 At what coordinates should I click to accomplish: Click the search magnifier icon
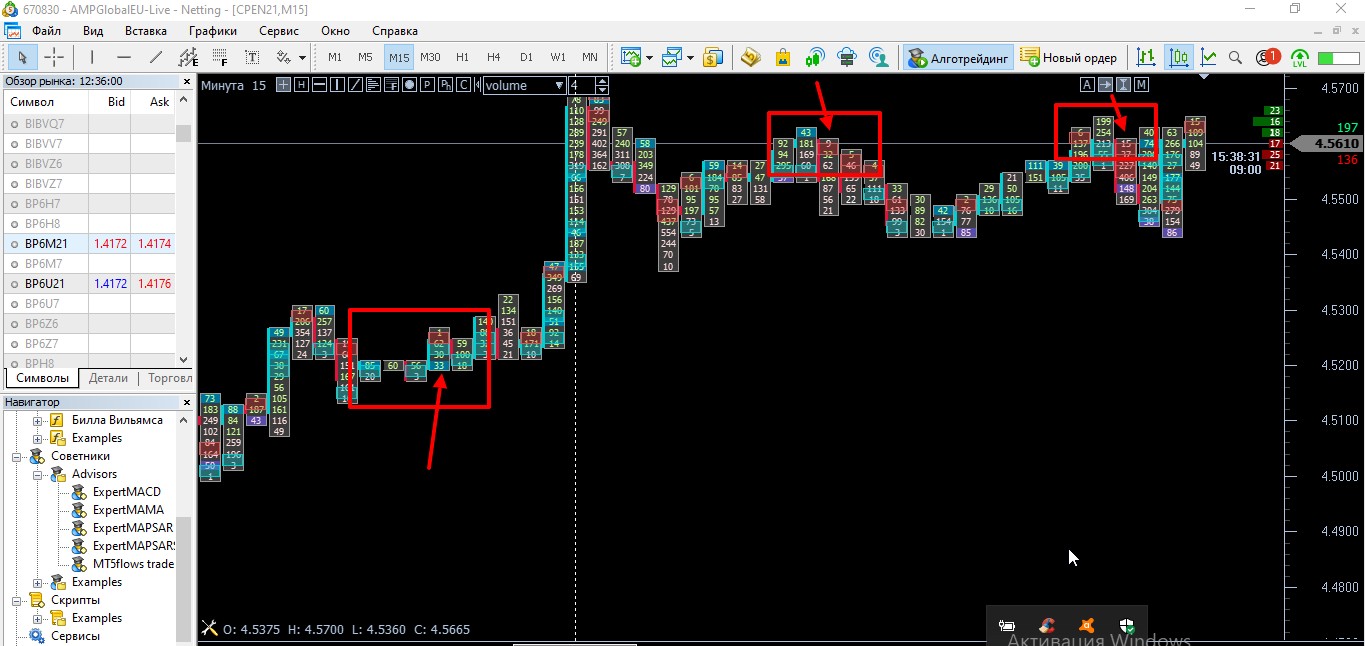(x=1236, y=57)
